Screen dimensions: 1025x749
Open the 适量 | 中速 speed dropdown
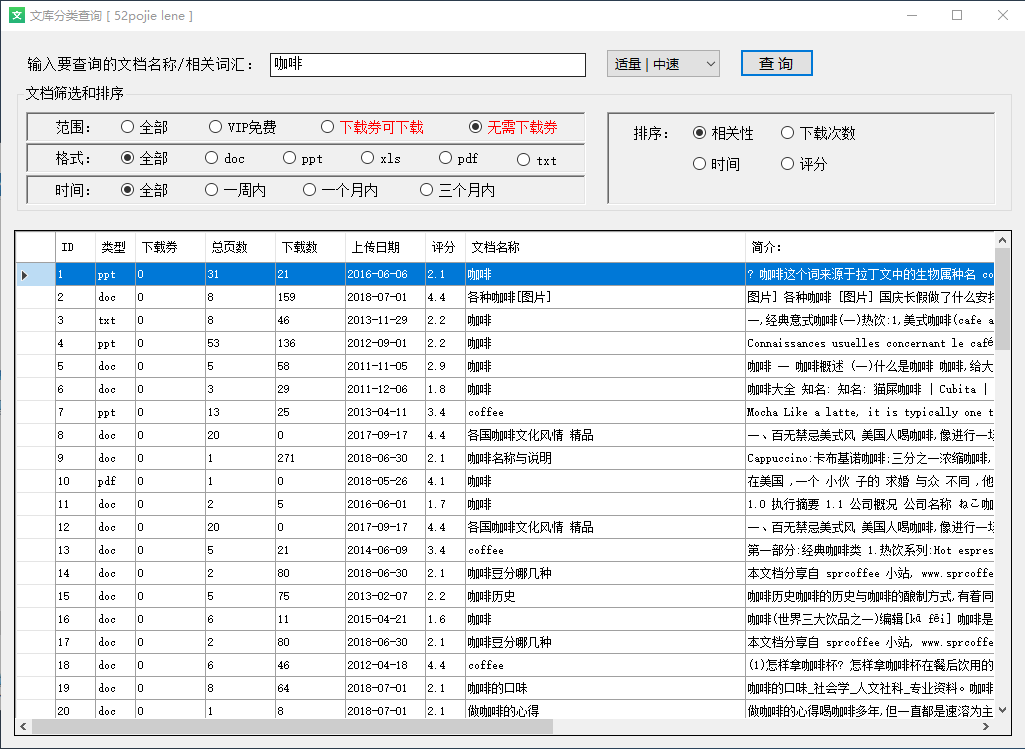663,64
